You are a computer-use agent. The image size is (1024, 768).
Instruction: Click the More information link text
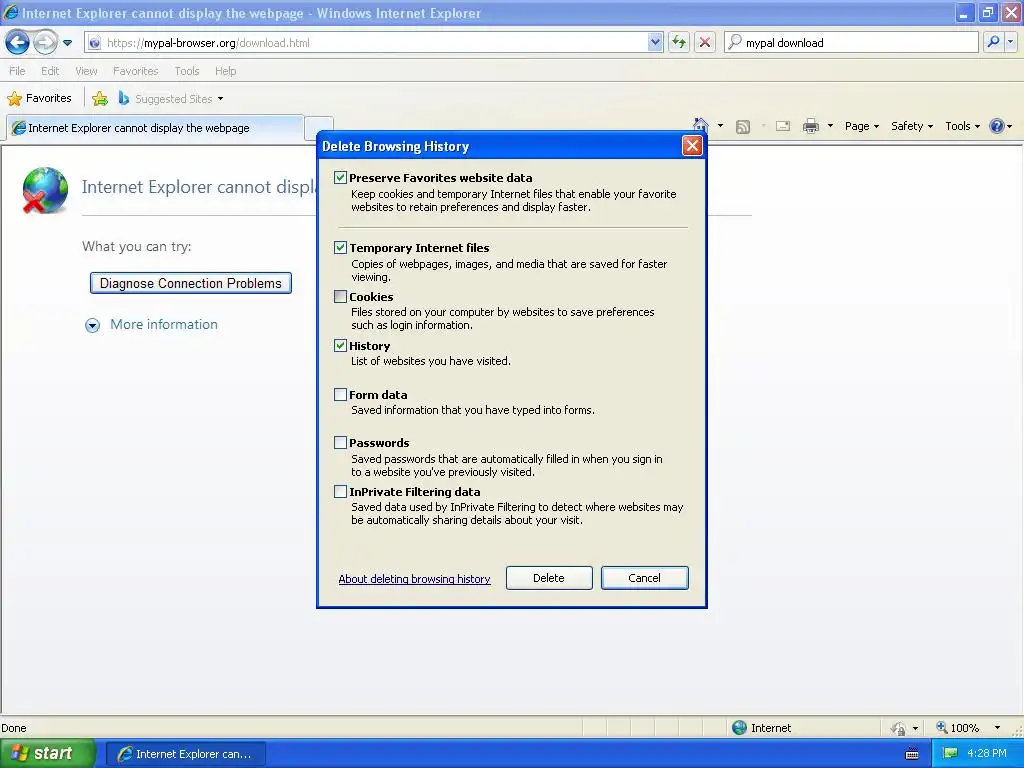pyautogui.click(x=164, y=325)
